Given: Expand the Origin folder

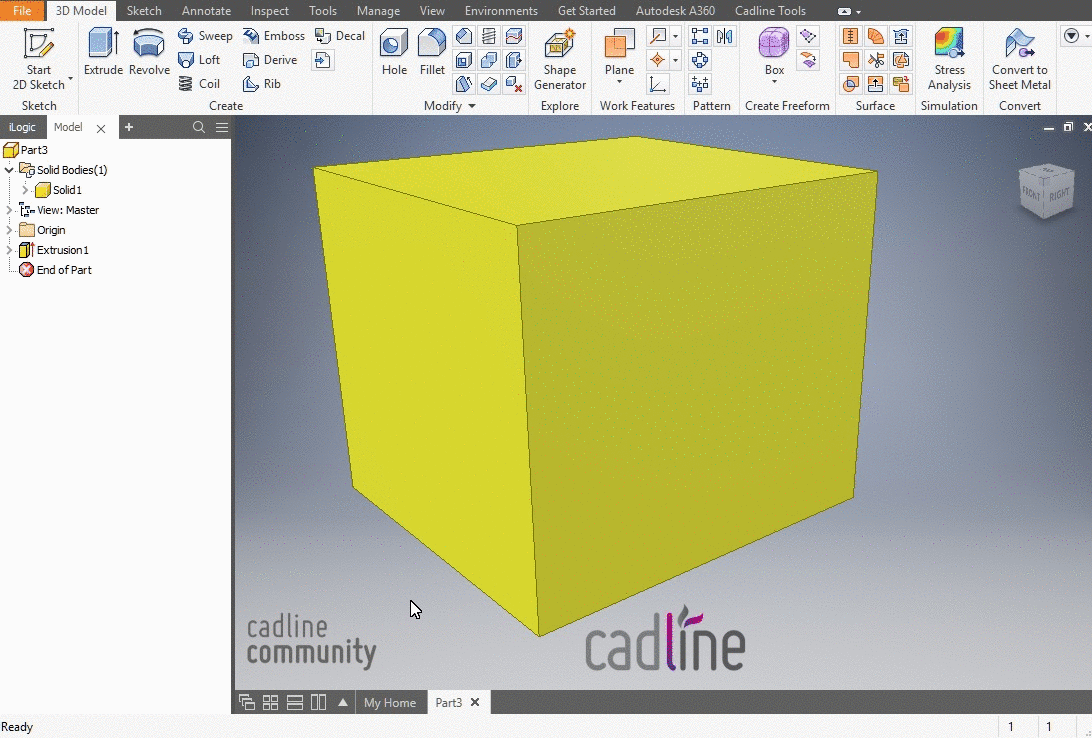Looking at the screenshot, I should [x=9, y=230].
